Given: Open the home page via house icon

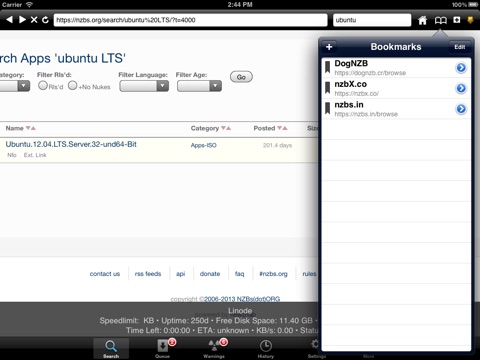Looking at the screenshot, I should point(422,20).
